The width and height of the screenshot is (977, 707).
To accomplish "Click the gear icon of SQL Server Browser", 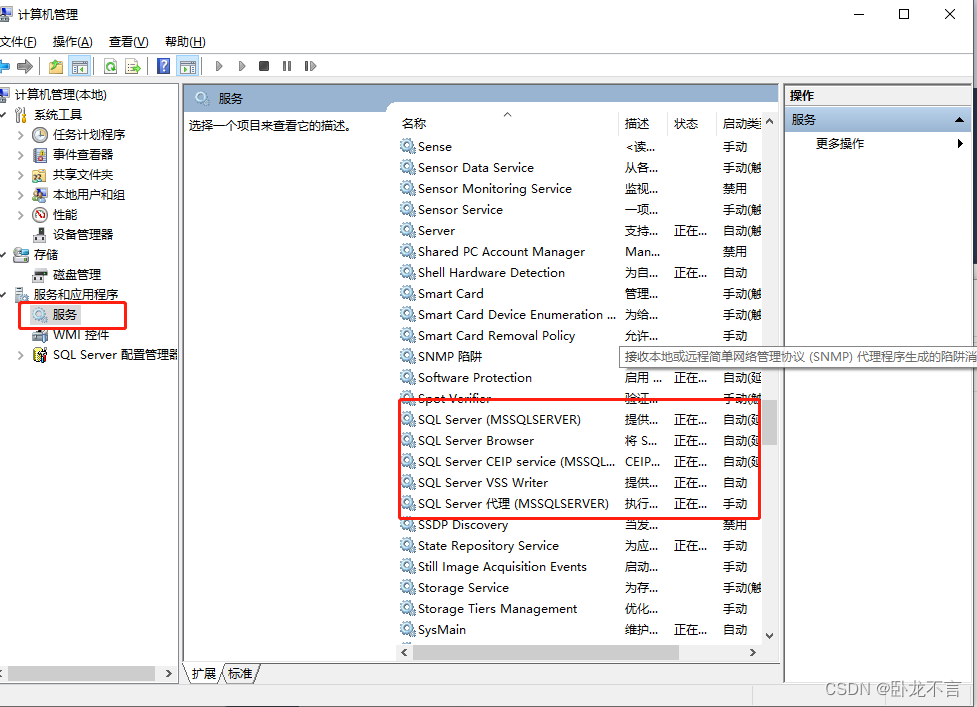I will click(x=407, y=440).
